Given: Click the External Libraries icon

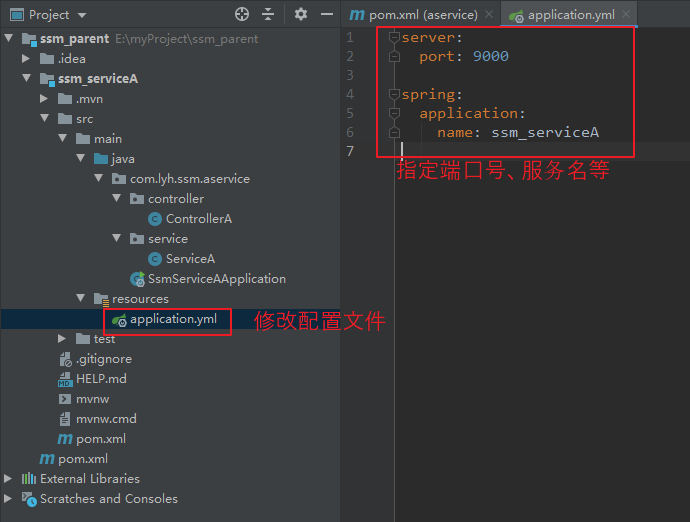Looking at the screenshot, I should 29,478.
